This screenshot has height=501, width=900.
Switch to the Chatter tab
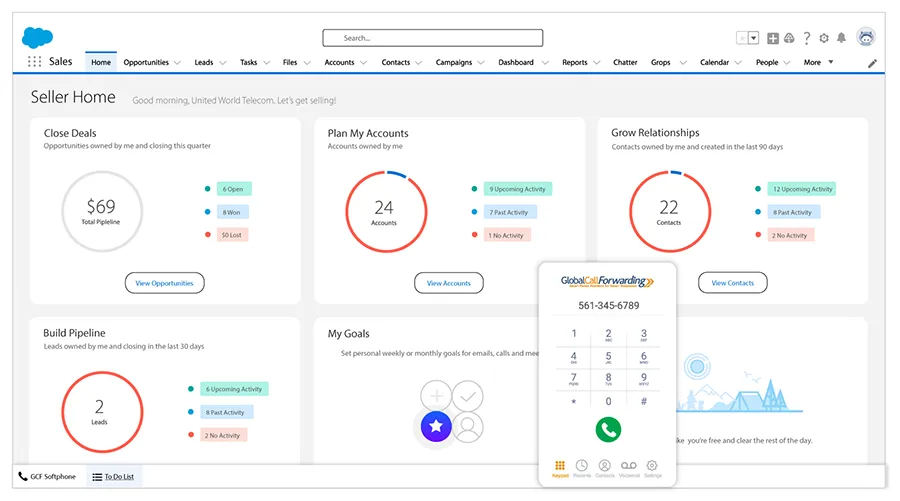pos(625,62)
